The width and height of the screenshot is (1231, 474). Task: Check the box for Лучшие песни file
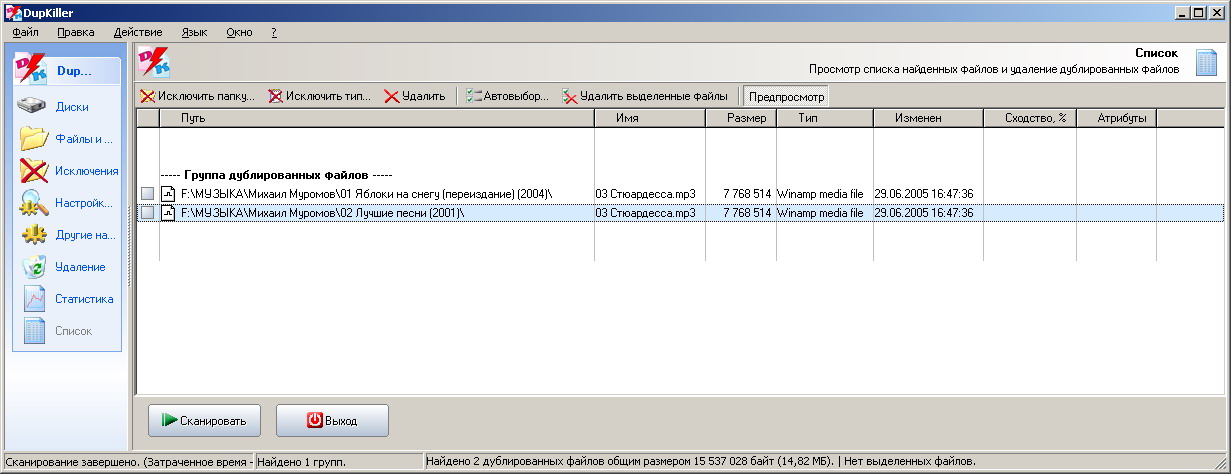coord(147,213)
